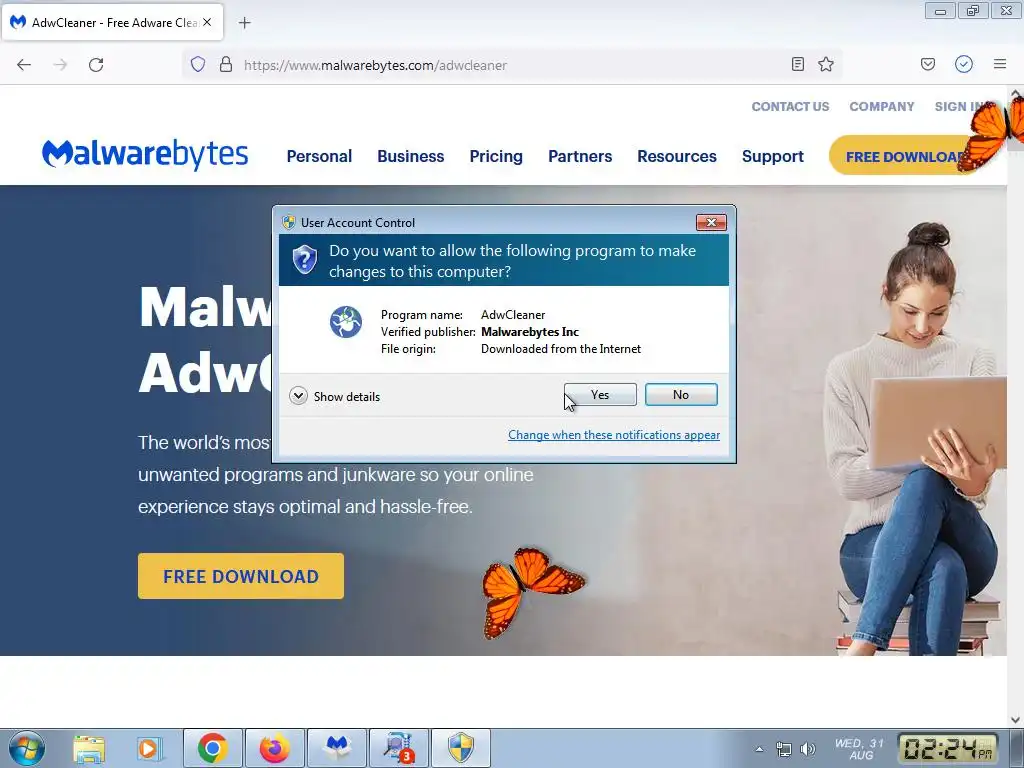Click the browser forward arrow
The width and height of the screenshot is (1024, 768).
tap(60, 65)
